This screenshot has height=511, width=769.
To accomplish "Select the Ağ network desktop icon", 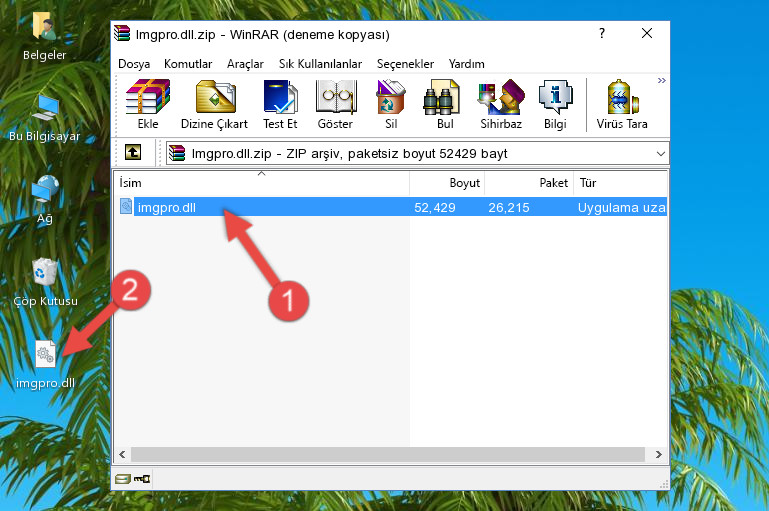I will click(x=45, y=200).
